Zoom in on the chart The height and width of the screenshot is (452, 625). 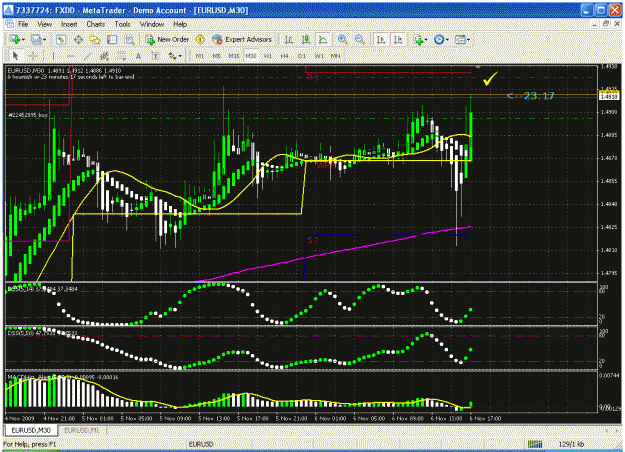pyautogui.click(x=342, y=39)
